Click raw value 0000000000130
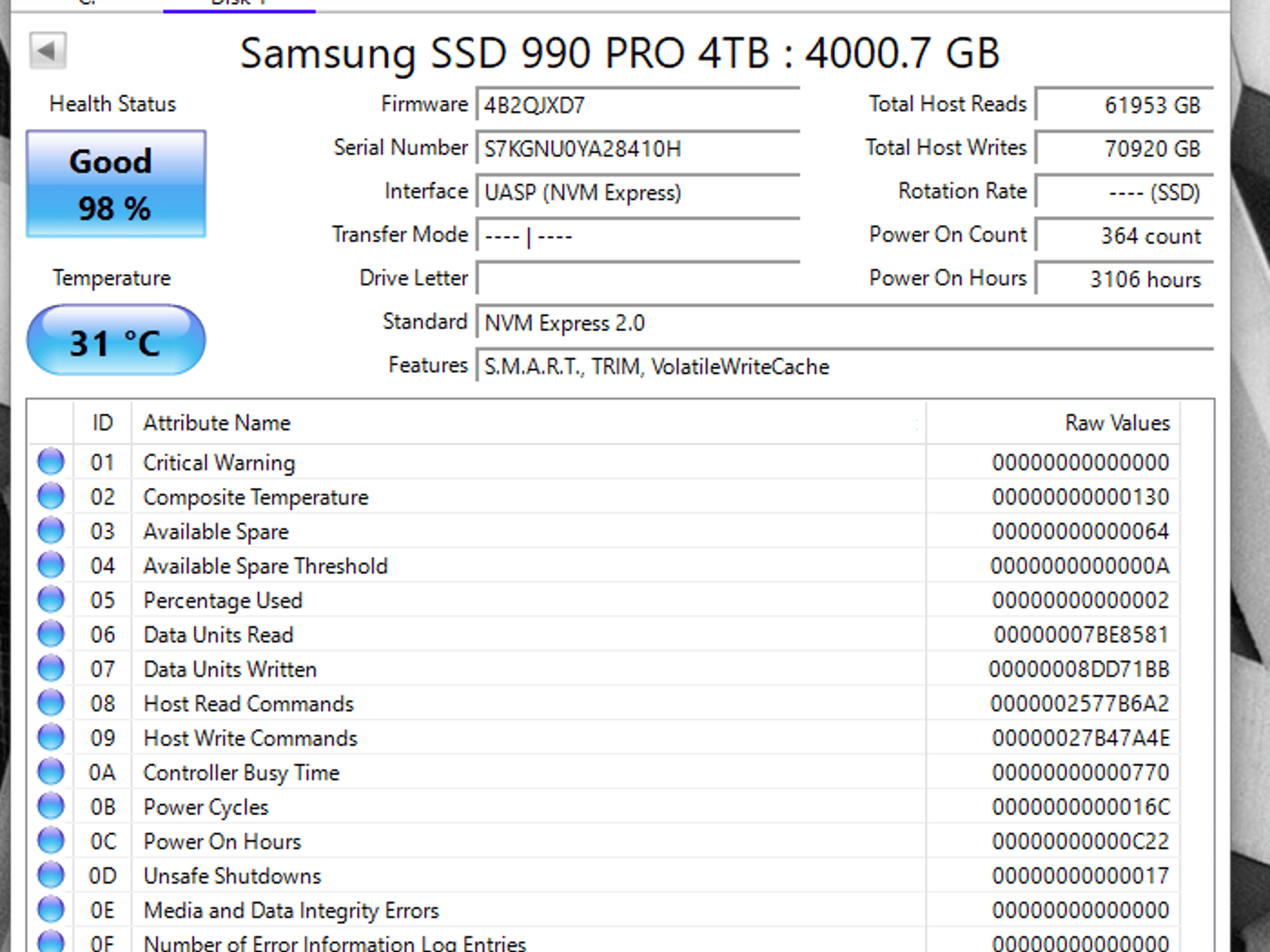The height and width of the screenshot is (952, 1270). pyautogui.click(x=1080, y=497)
